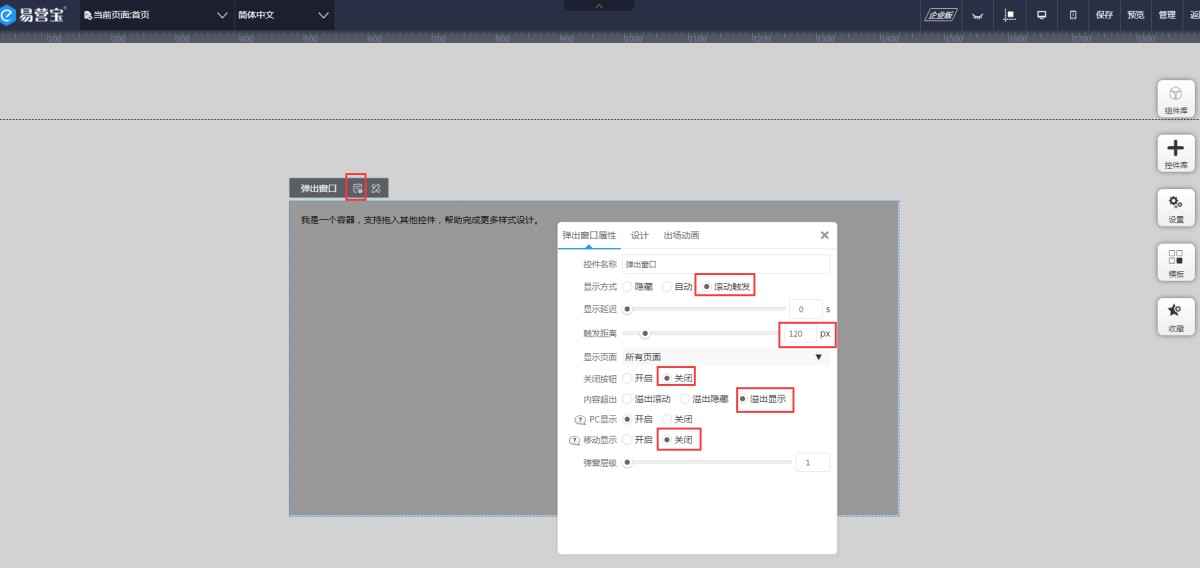Switch to the mobile phone view icon
This screenshot has height=568, width=1200.
pos(1073,15)
